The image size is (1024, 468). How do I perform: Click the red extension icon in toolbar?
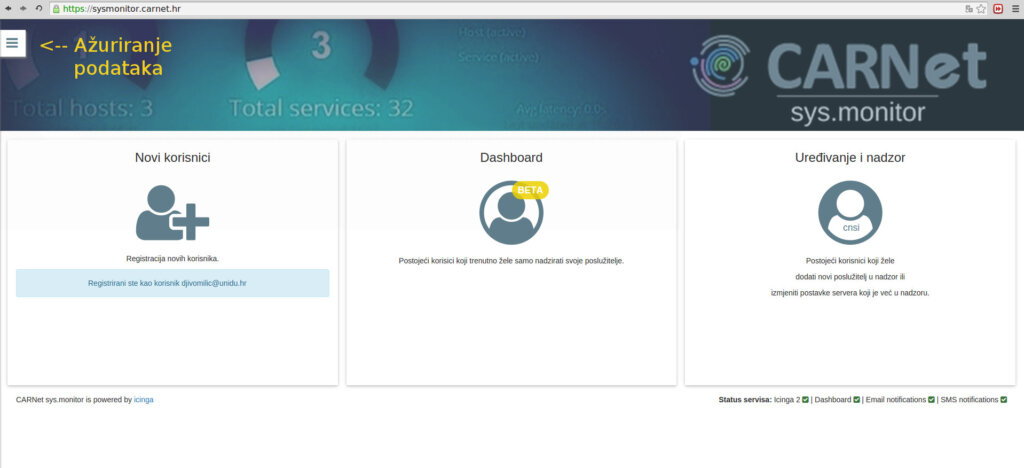tap(997, 8)
